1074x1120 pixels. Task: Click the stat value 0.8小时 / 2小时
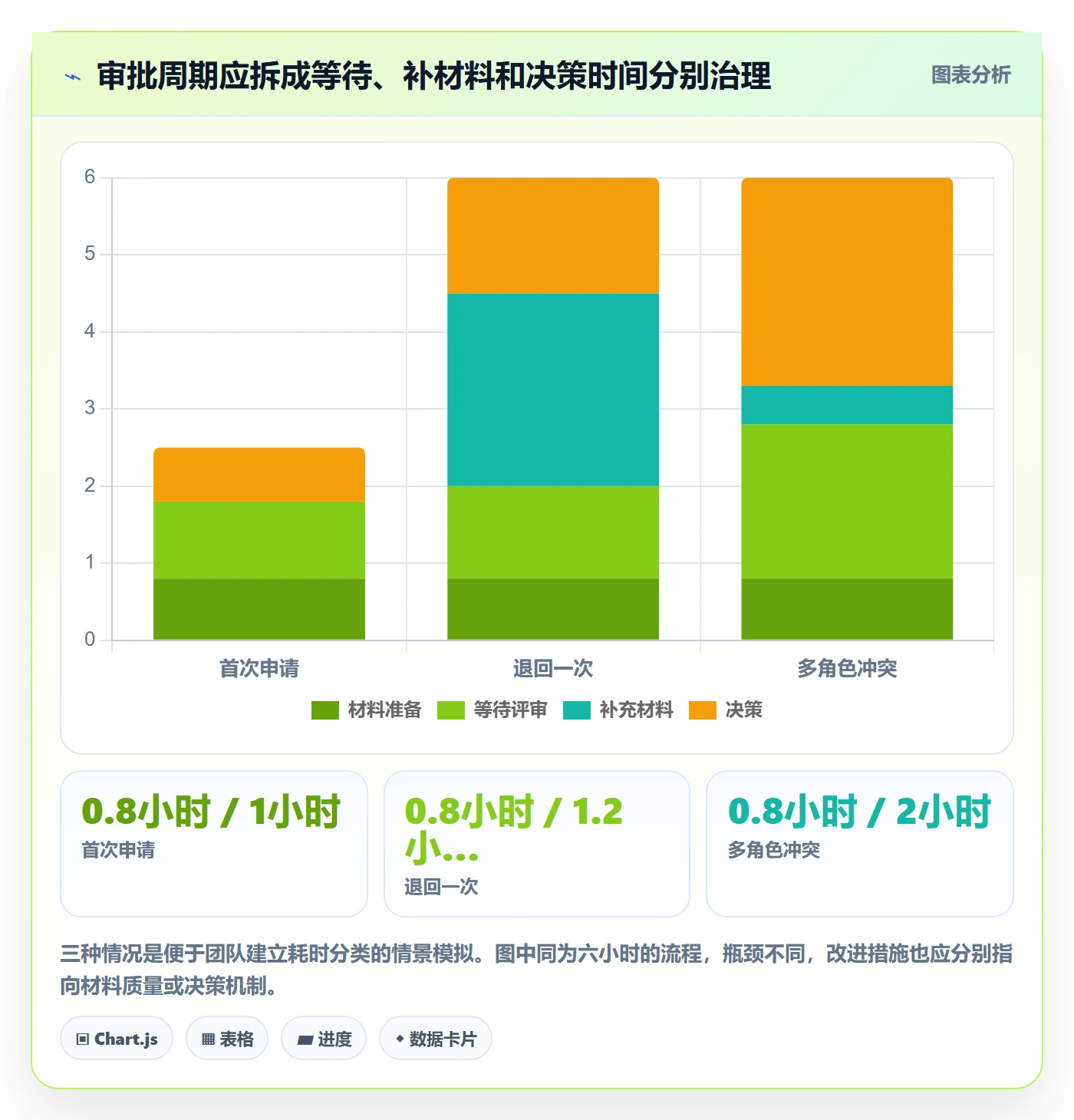coord(859,812)
